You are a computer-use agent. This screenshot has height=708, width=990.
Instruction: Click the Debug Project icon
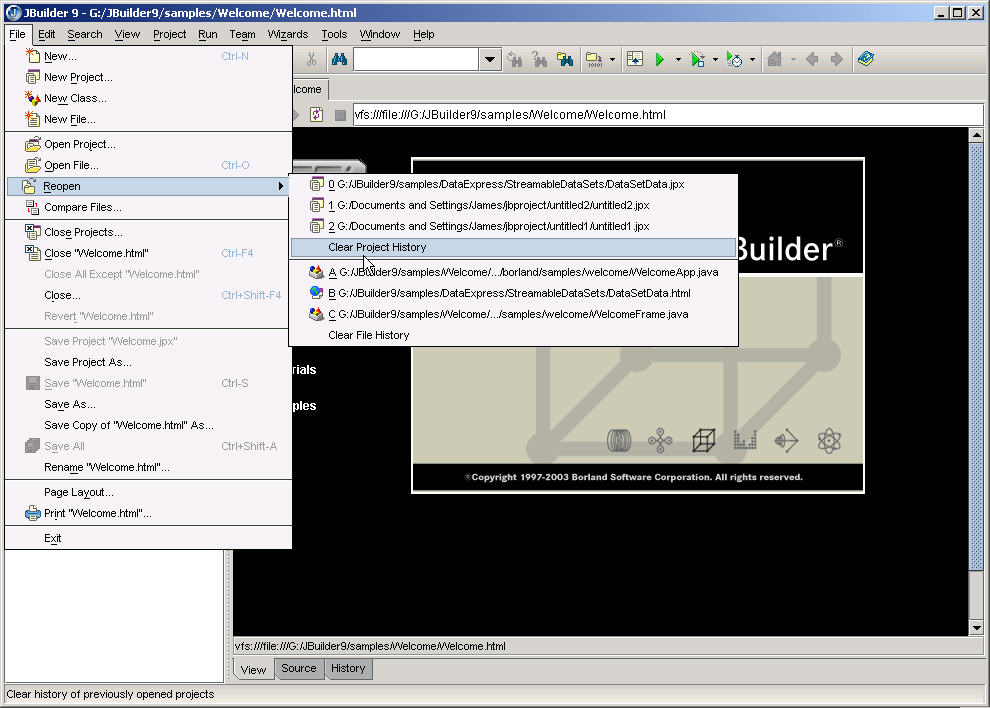click(x=698, y=60)
